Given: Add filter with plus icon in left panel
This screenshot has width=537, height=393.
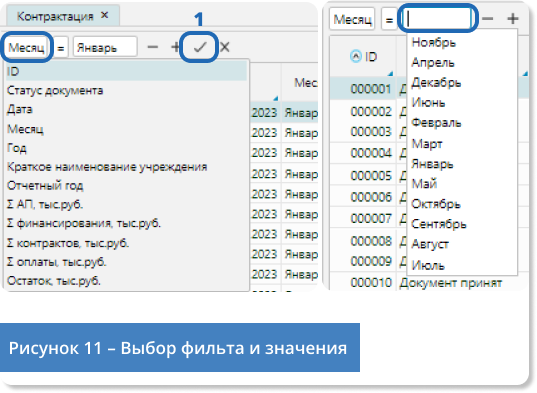Looking at the screenshot, I should 175,47.
